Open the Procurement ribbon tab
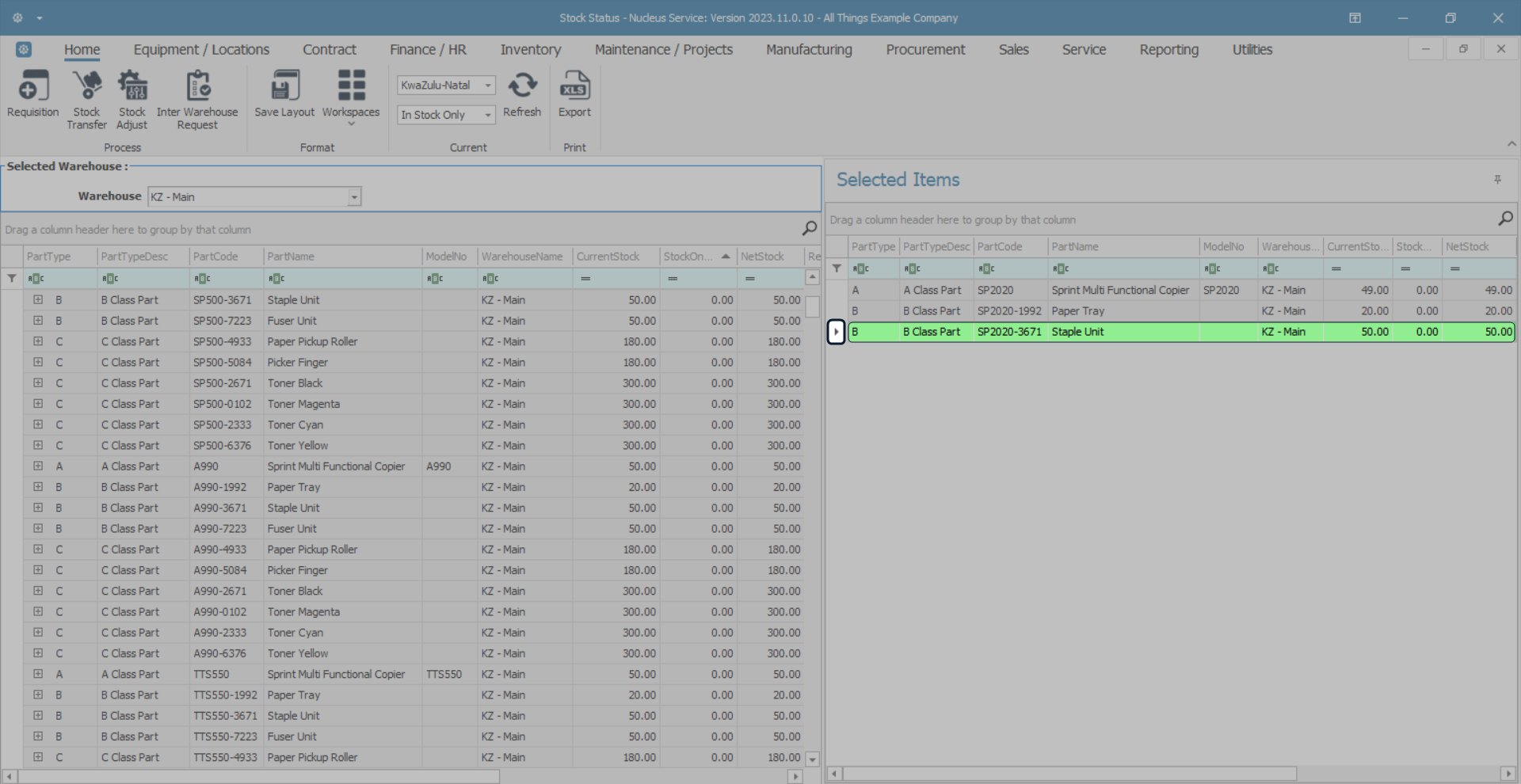Viewport: 1521px width, 784px height. coord(925,50)
